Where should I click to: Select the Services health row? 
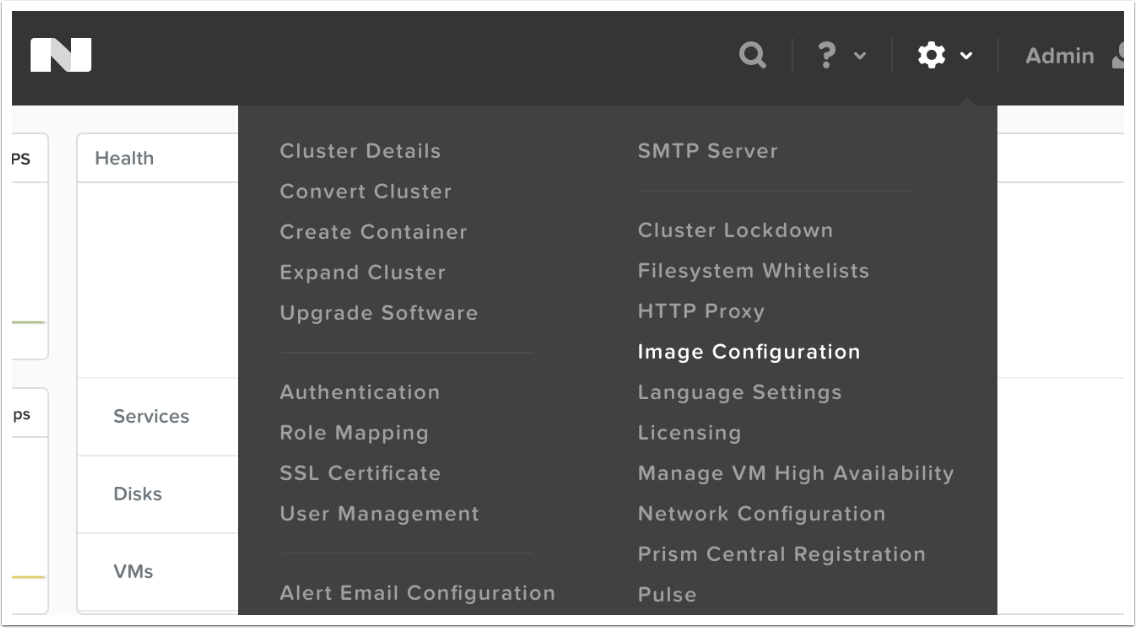(x=151, y=416)
